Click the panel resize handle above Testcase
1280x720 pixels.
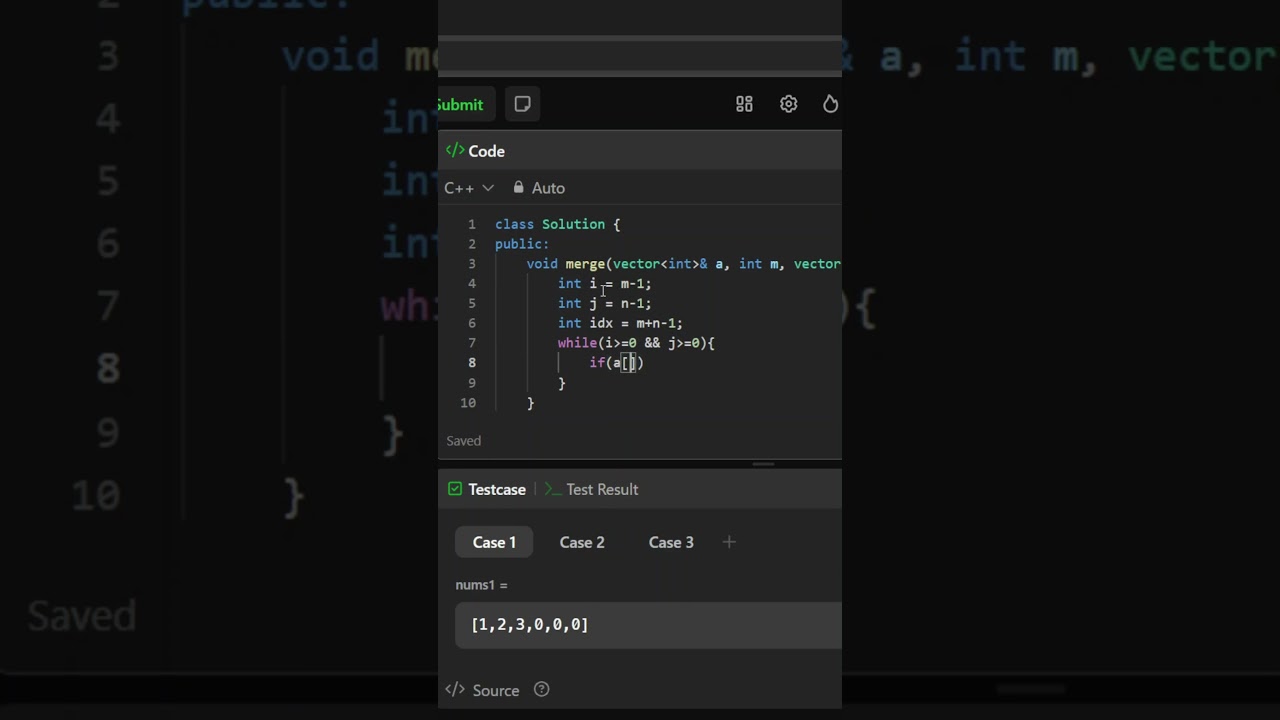(763, 464)
